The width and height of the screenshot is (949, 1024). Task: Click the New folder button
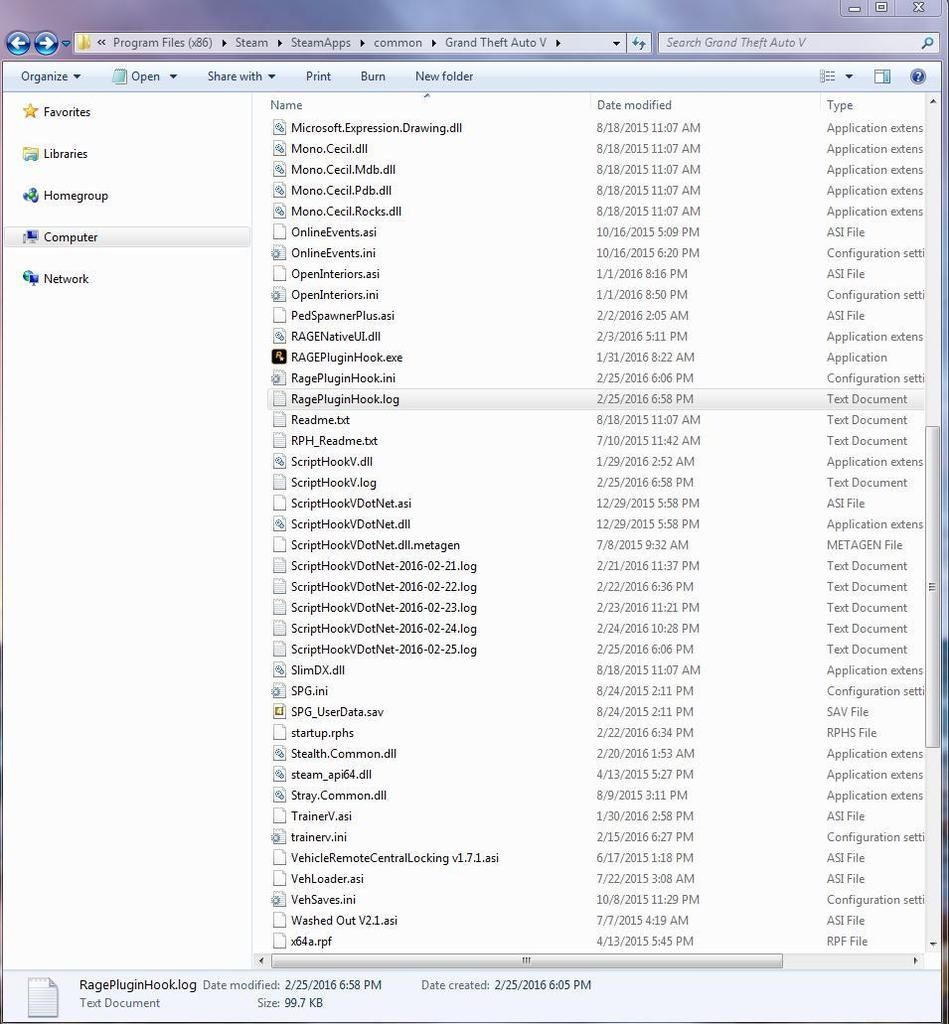(x=444, y=76)
